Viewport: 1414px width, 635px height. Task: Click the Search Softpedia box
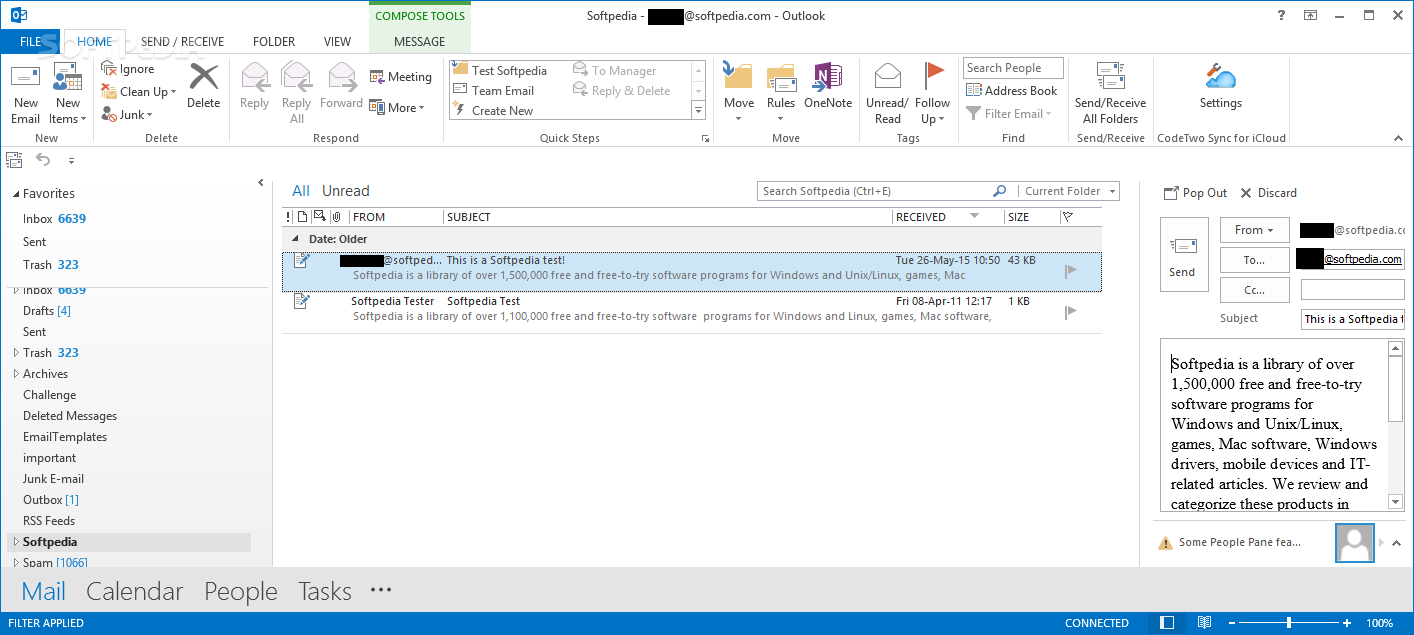tap(874, 191)
